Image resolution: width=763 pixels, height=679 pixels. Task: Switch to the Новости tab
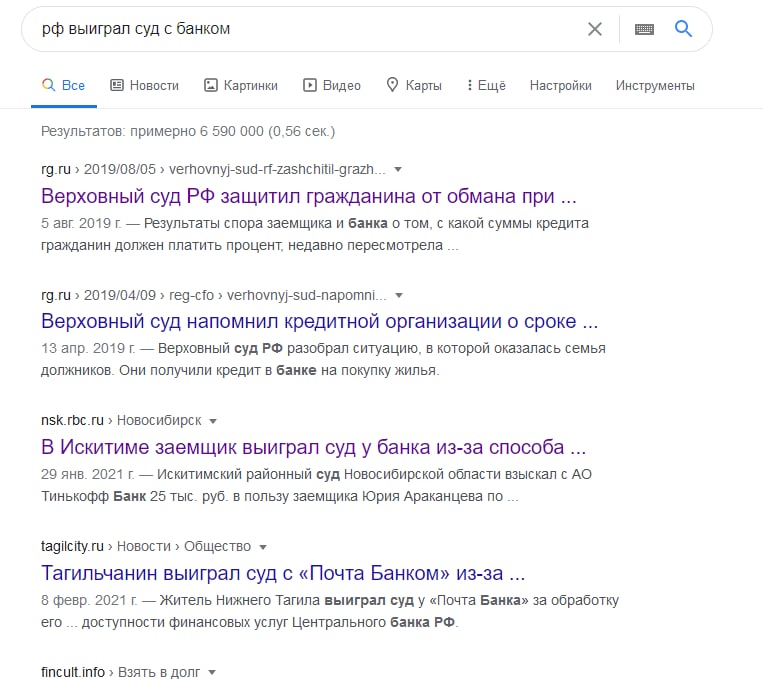click(145, 85)
